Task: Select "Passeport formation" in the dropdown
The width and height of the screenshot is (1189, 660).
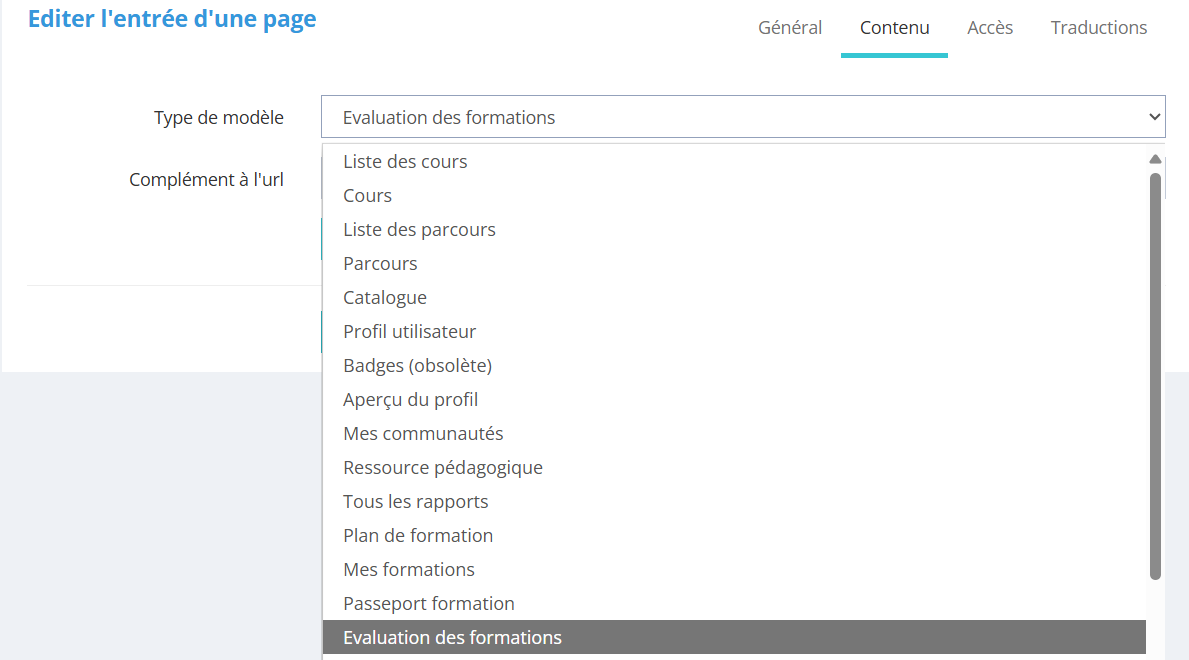Action: [428, 603]
